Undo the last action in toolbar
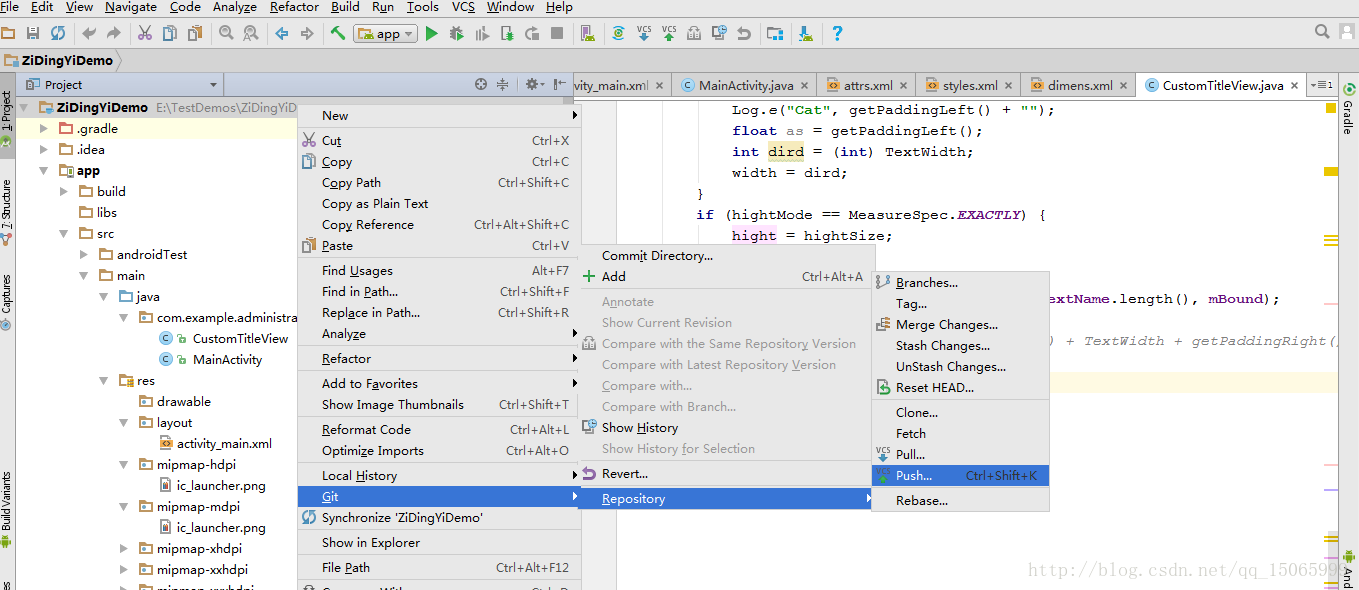1359x590 pixels. (89, 33)
